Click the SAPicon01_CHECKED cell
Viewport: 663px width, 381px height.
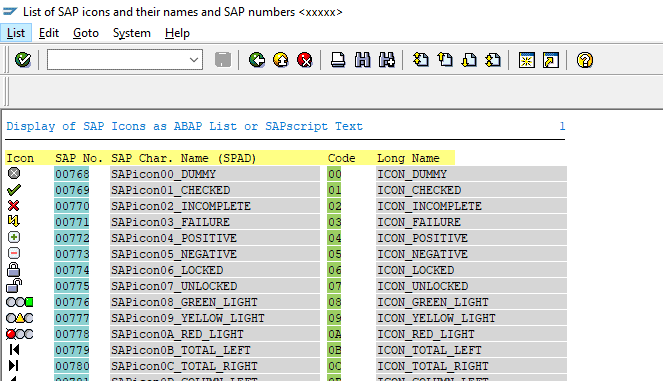[215, 190]
